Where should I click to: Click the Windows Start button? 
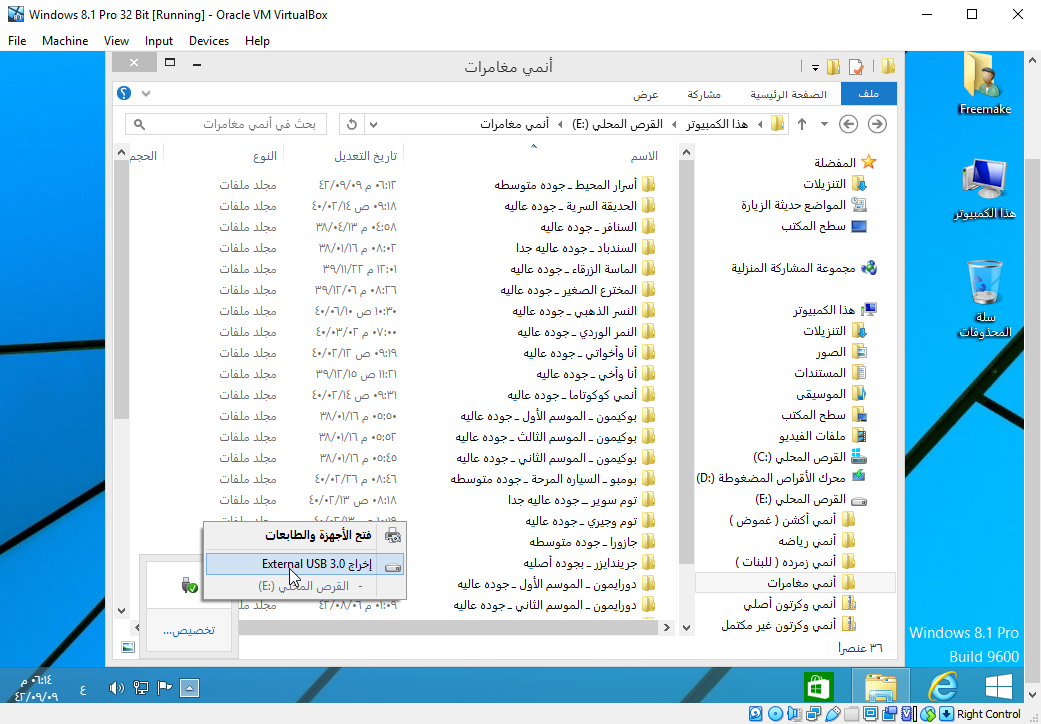(999, 686)
